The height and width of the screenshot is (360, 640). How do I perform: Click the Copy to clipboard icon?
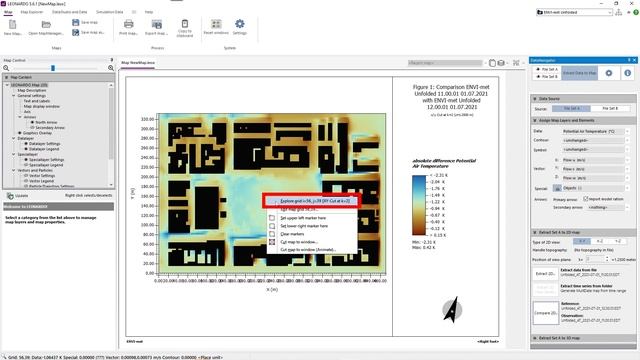click(185, 23)
